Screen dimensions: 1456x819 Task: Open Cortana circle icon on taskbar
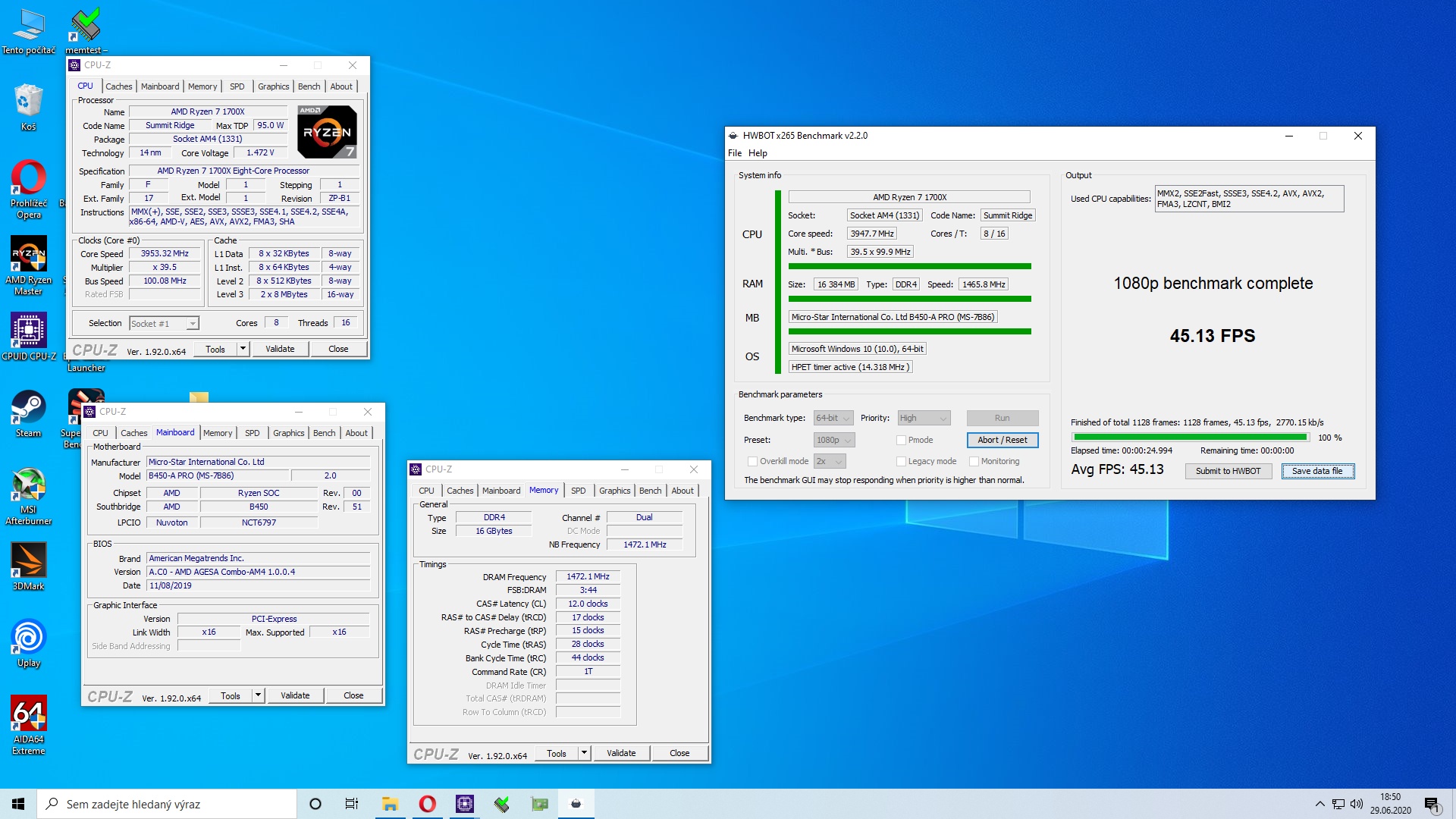[x=315, y=804]
